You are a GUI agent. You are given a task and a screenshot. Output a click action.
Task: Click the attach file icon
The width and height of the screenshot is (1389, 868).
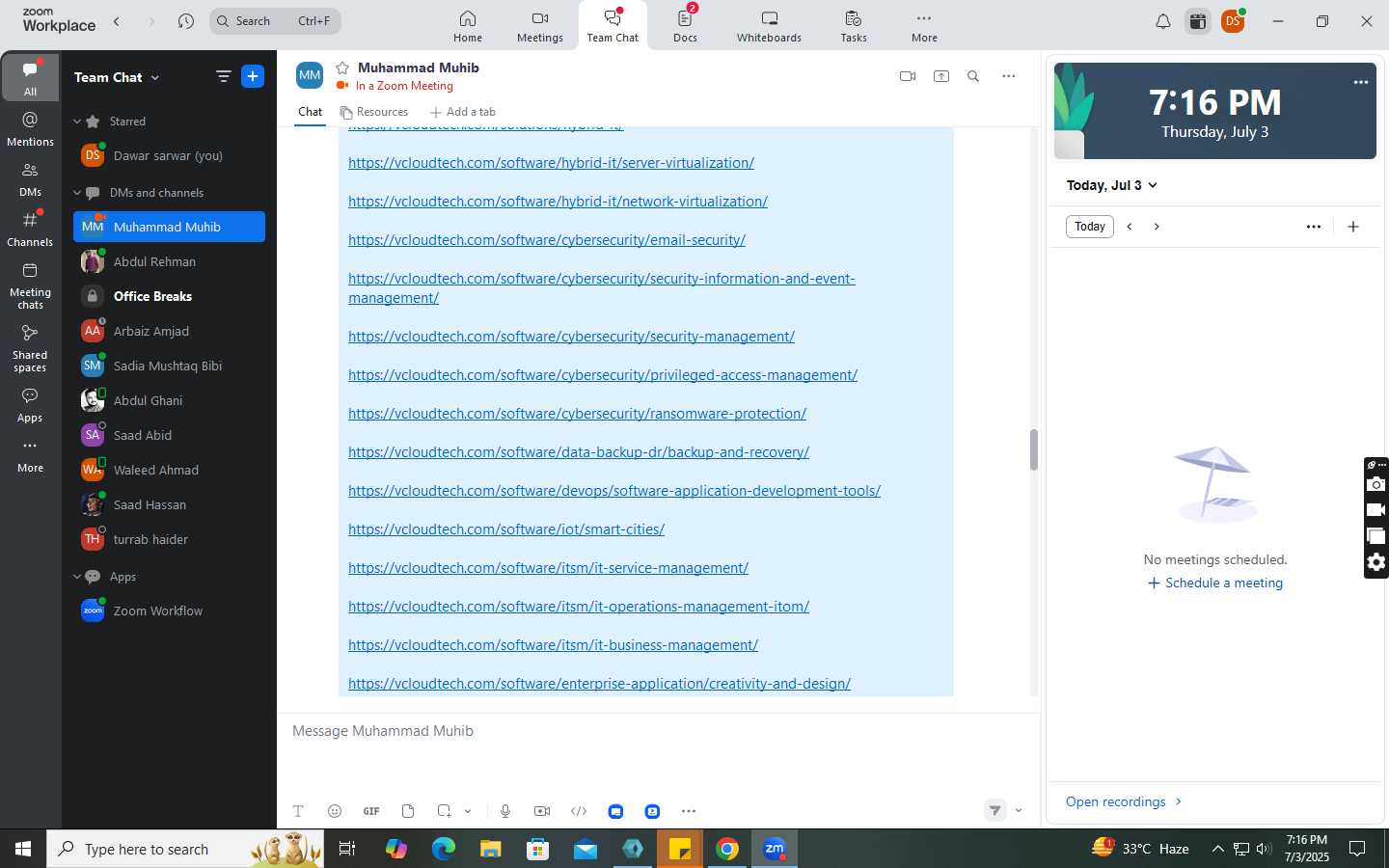tap(408, 811)
